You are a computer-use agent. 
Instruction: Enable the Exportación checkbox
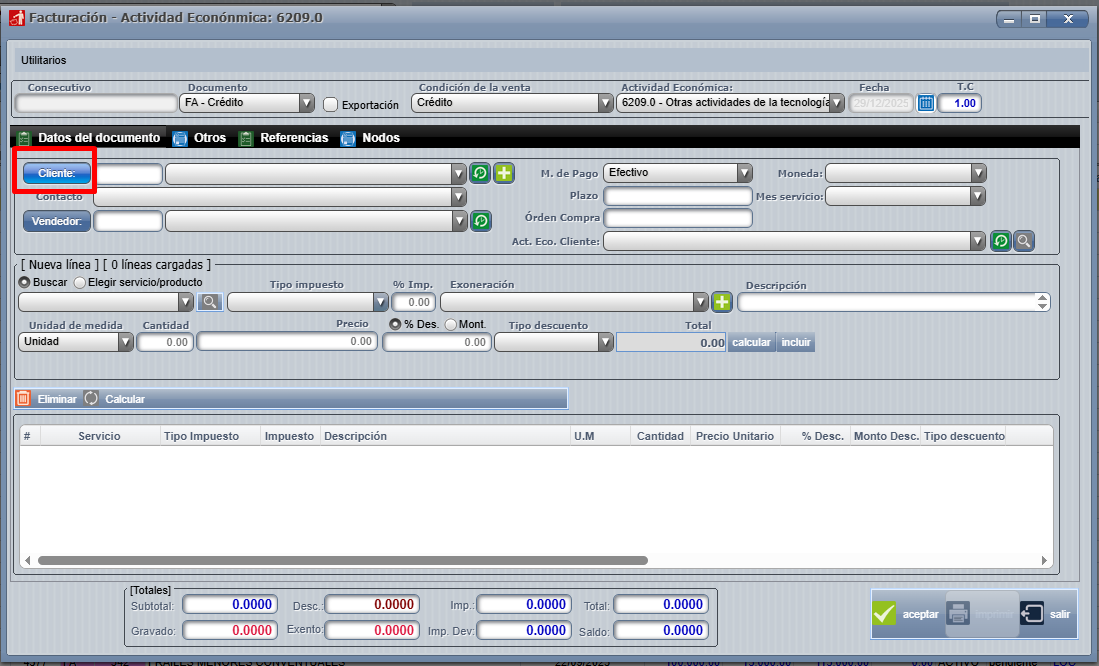(331, 104)
